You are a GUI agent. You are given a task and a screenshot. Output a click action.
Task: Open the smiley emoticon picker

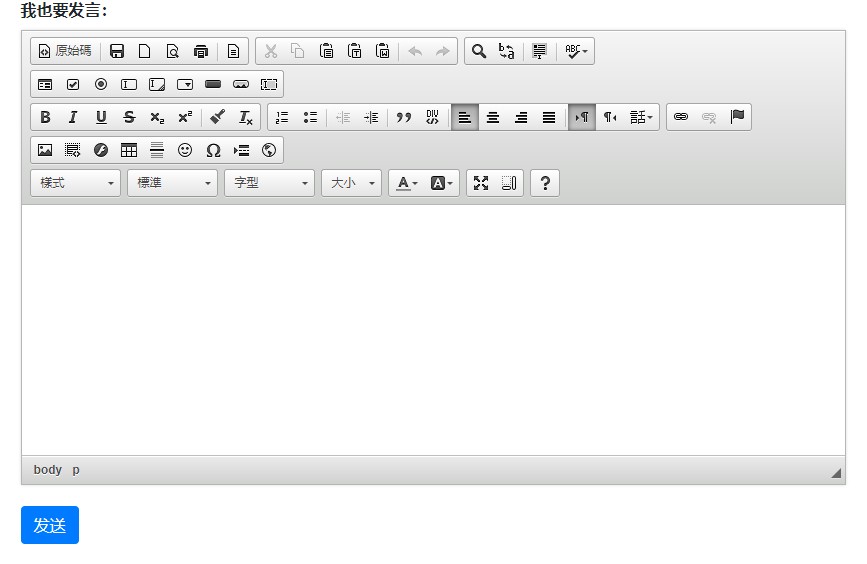(185, 150)
